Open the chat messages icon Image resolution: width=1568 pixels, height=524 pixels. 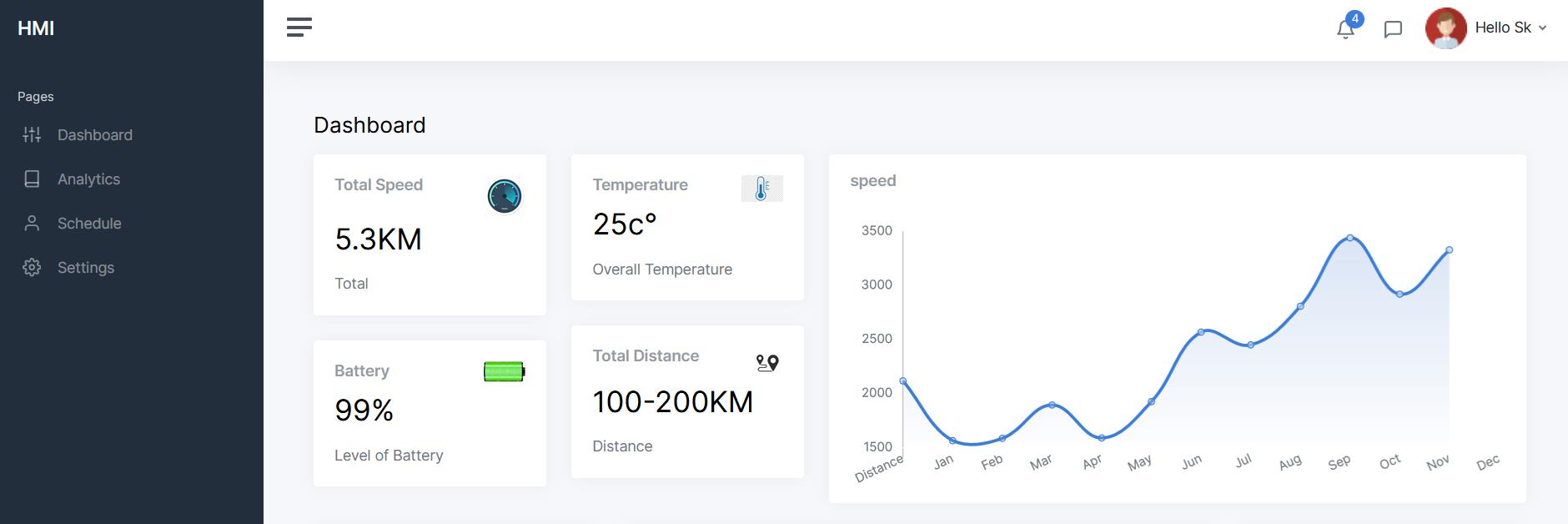pos(1392,29)
